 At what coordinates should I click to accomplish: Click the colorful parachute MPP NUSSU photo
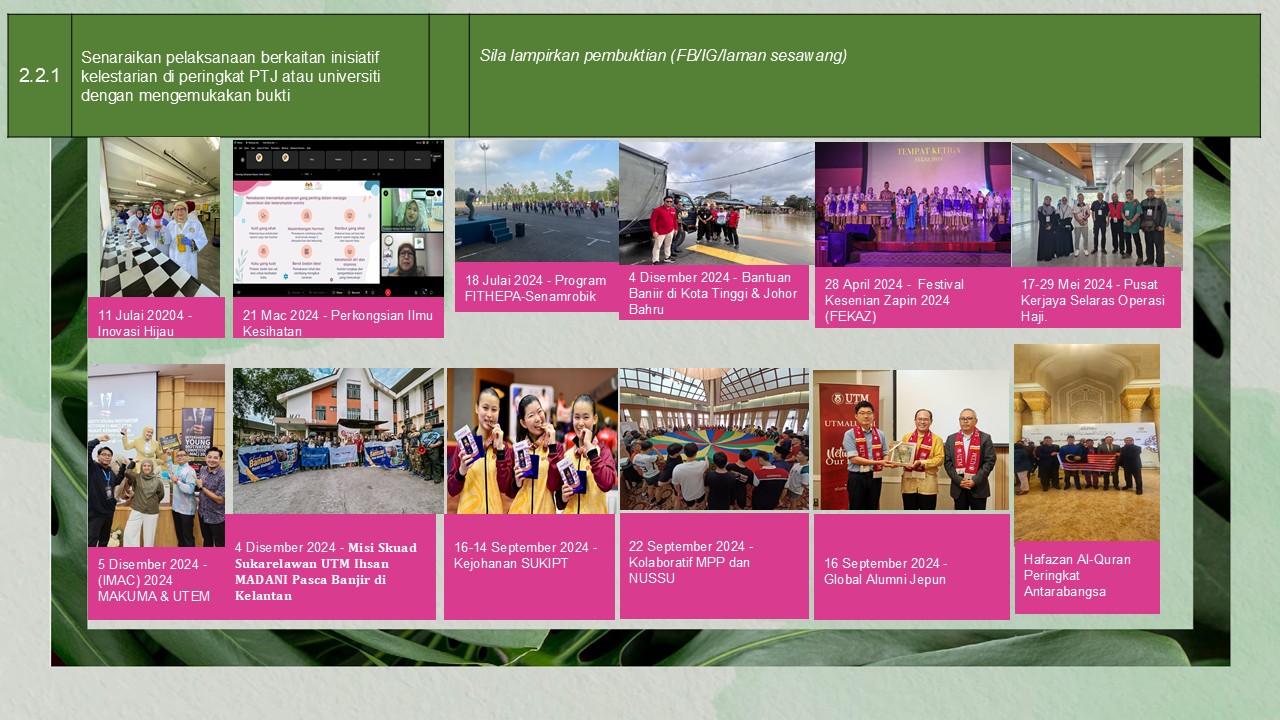click(x=714, y=439)
